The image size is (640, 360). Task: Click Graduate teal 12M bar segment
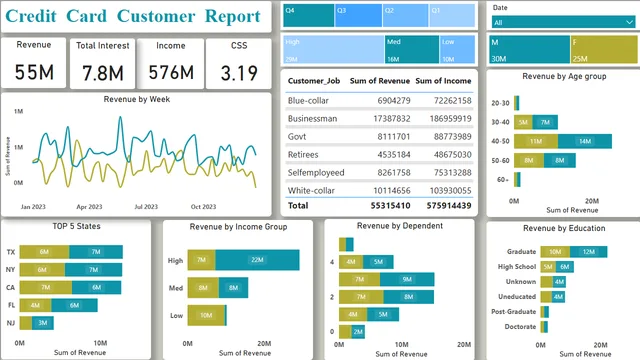point(589,251)
